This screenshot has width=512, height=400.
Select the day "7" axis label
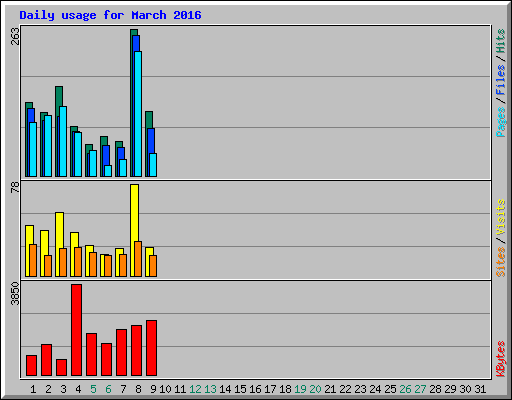(123, 389)
